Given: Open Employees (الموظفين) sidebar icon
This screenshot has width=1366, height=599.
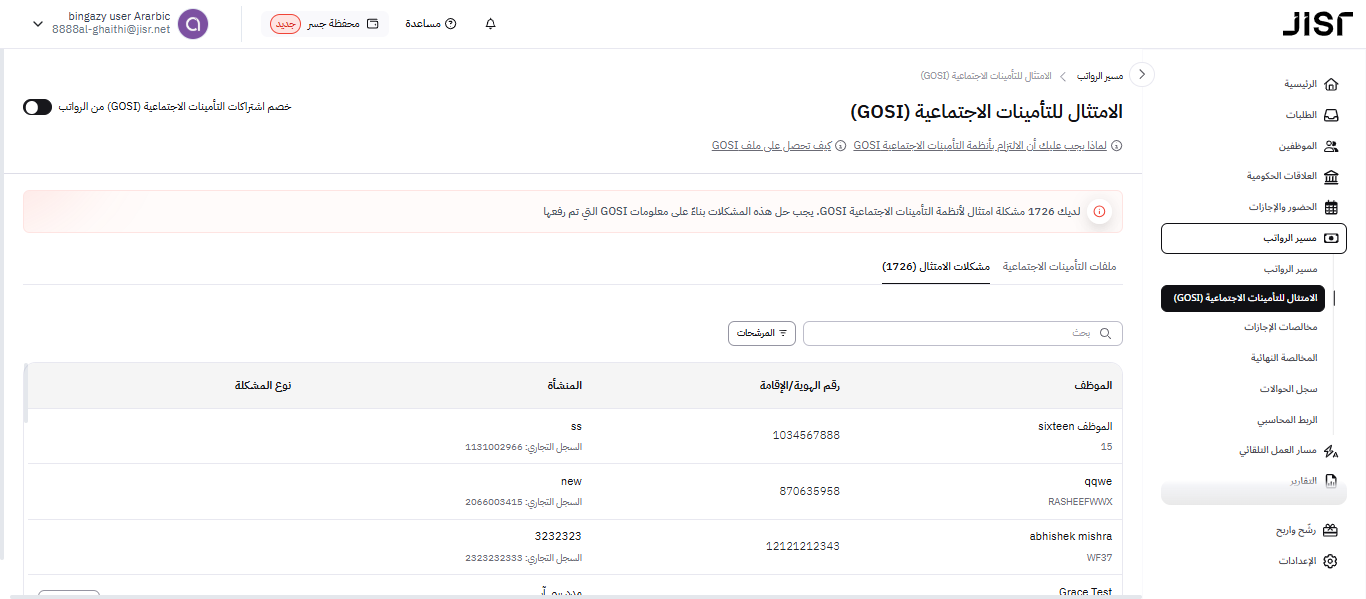Looking at the screenshot, I should (x=1330, y=146).
